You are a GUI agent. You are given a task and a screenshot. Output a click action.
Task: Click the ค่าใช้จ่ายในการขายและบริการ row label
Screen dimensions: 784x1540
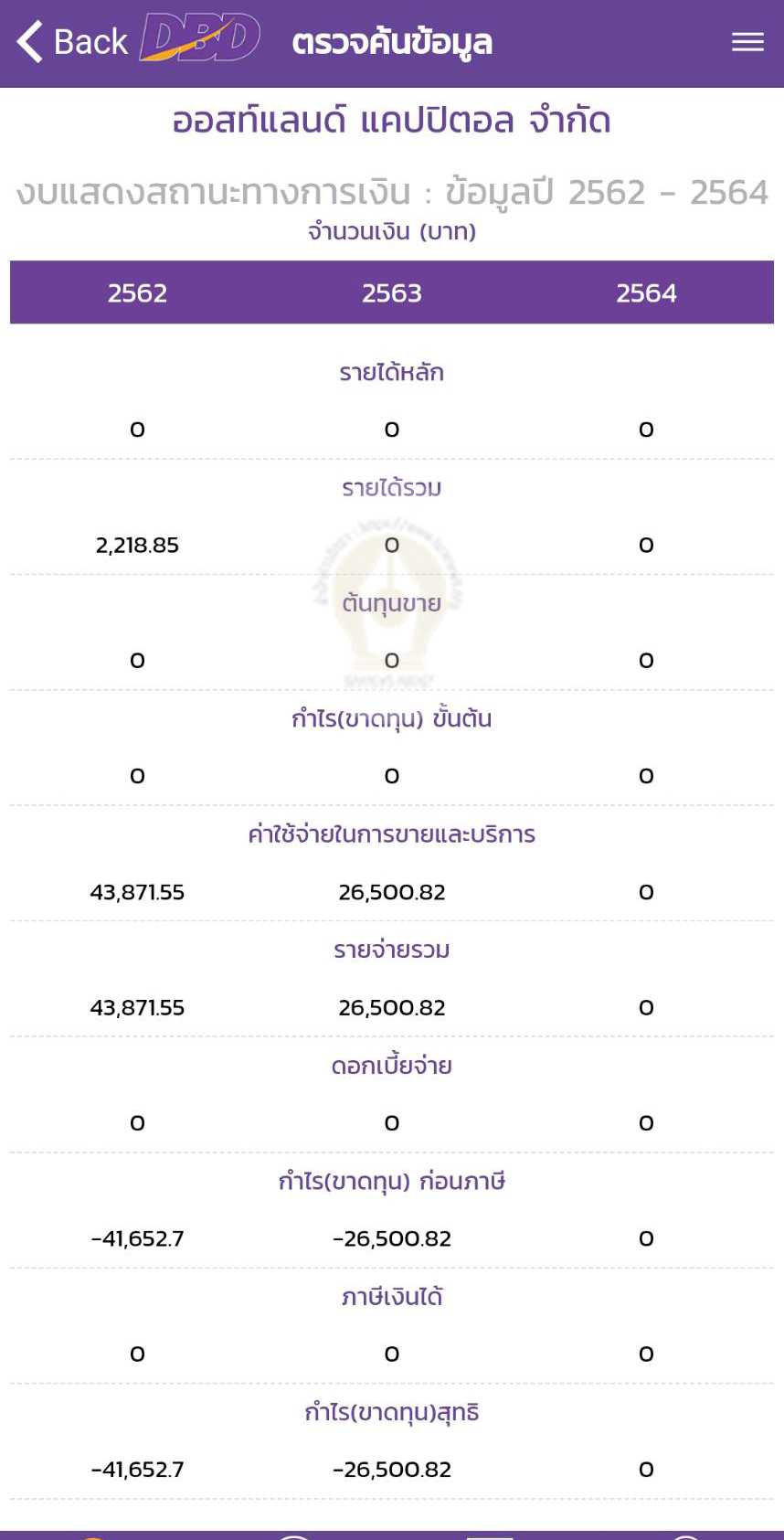[x=392, y=834]
